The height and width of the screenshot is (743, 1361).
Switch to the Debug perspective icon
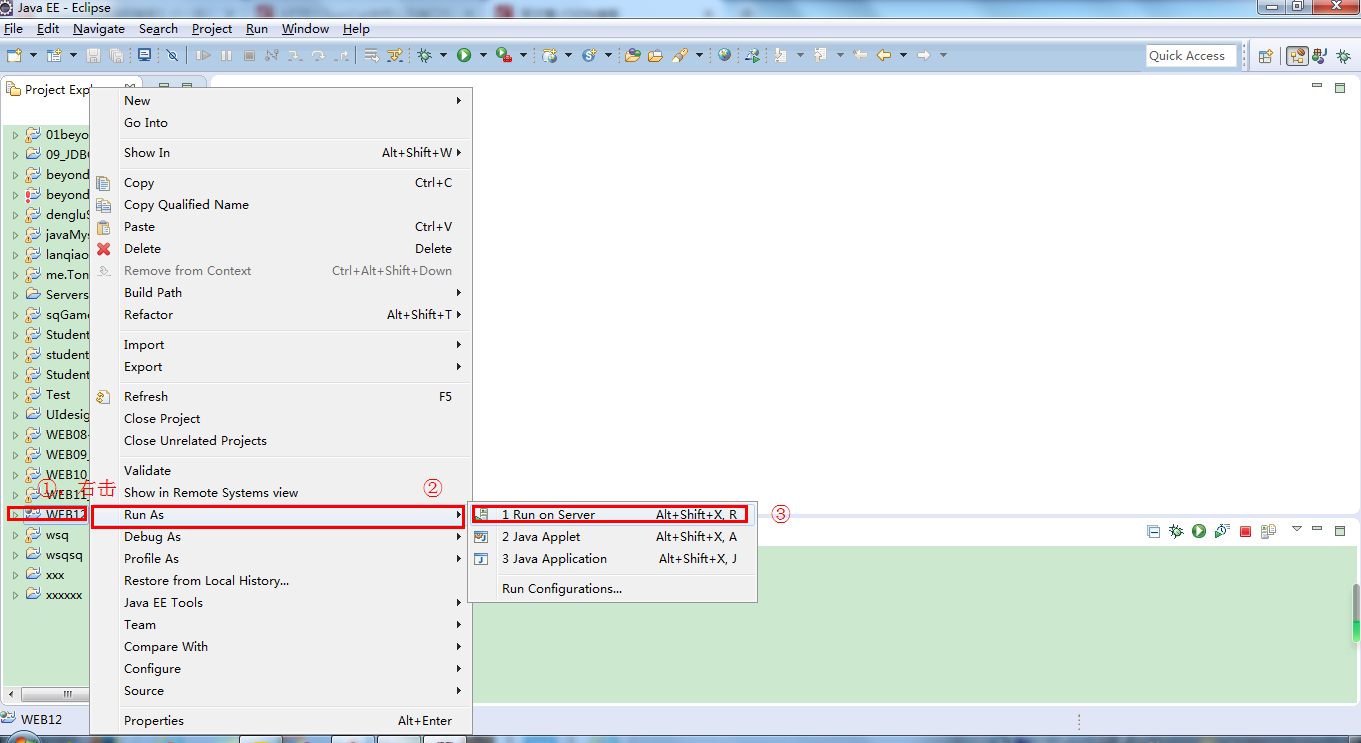point(1342,56)
